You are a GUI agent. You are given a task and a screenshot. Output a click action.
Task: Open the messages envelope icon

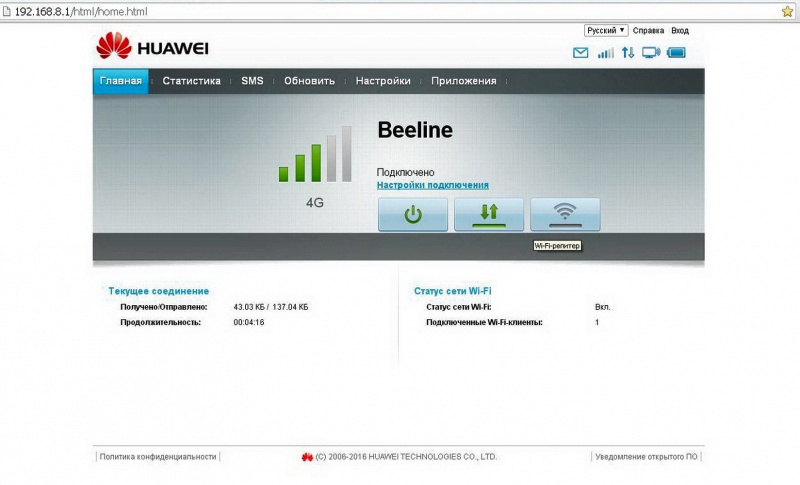pos(580,53)
